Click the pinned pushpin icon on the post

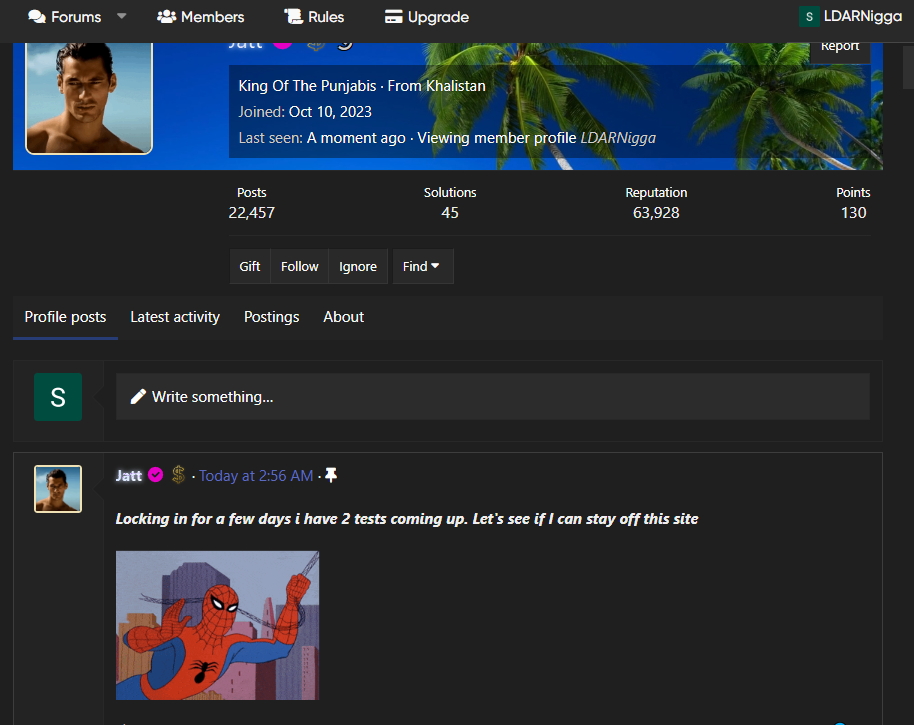click(331, 476)
